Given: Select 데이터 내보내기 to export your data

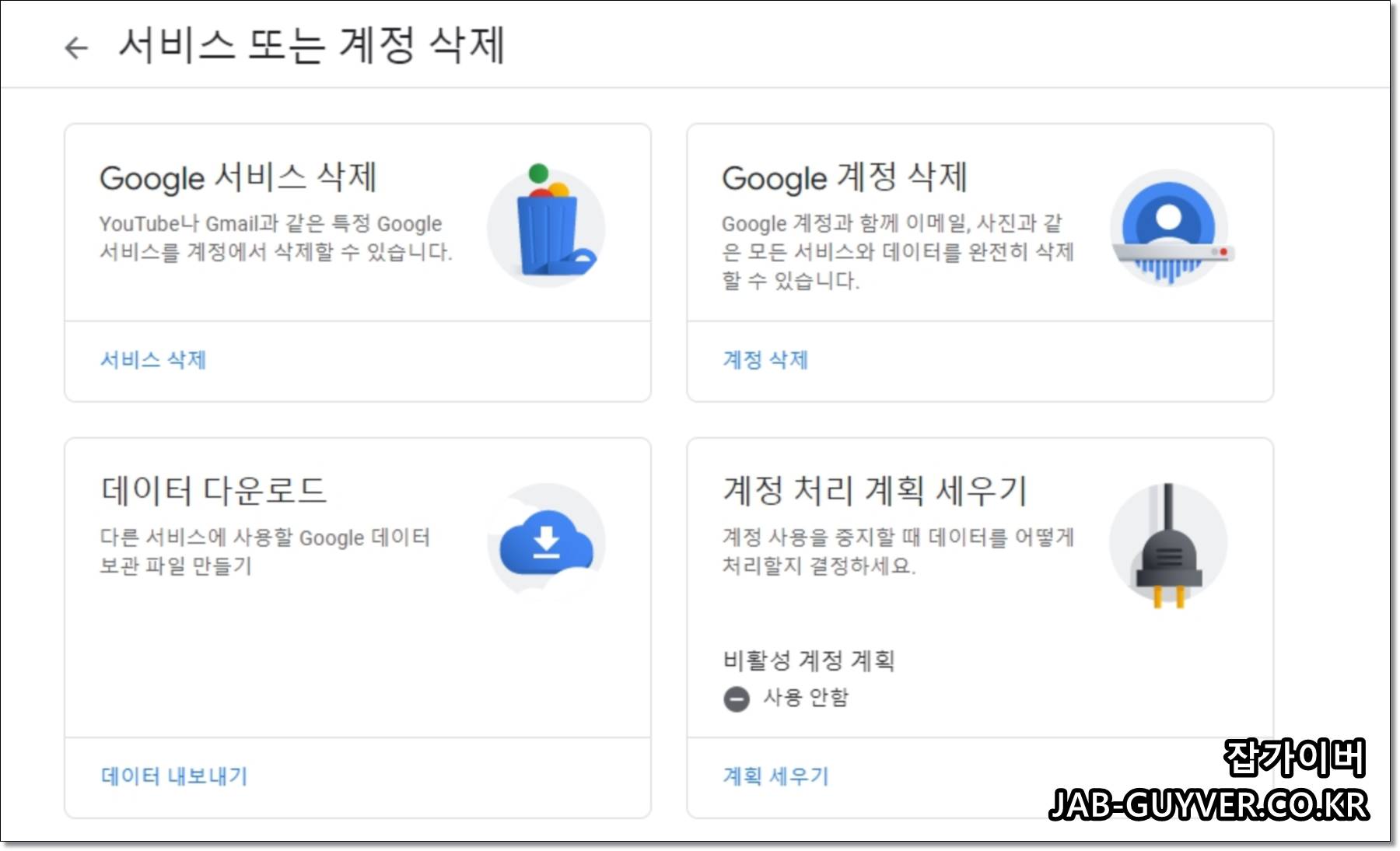Looking at the screenshot, I should (x=175, y=776).
